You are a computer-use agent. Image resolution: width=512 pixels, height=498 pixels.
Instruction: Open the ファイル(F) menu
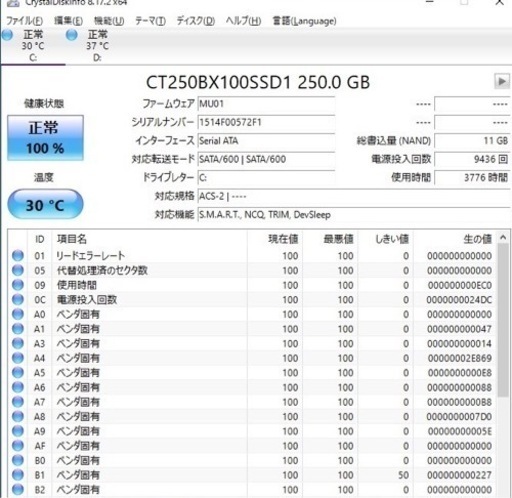point(24,21)
